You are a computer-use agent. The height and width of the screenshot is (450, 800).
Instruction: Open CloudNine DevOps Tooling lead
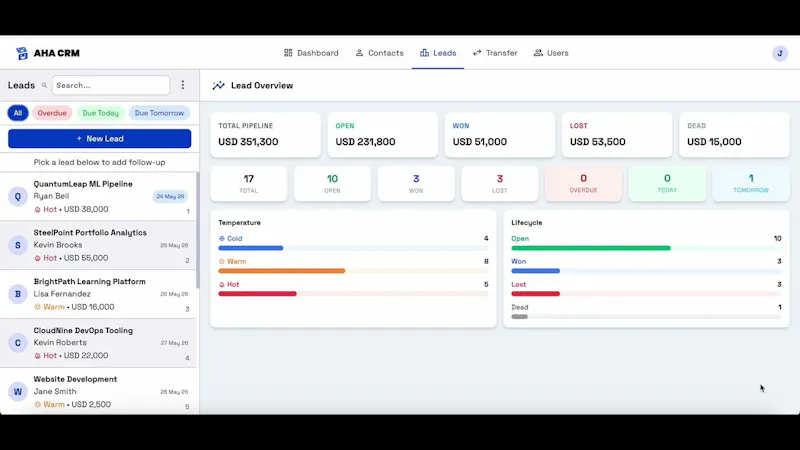tap(98, 343)
